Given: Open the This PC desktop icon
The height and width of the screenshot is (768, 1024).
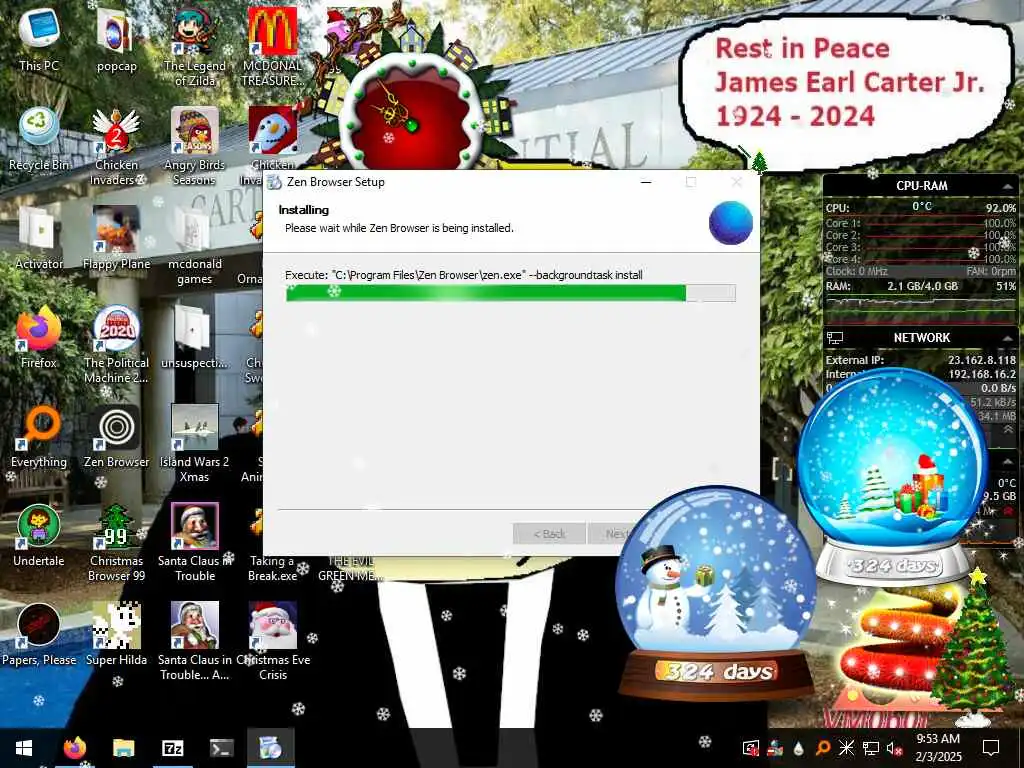Looking at the screenshot, I should (39, 39).
